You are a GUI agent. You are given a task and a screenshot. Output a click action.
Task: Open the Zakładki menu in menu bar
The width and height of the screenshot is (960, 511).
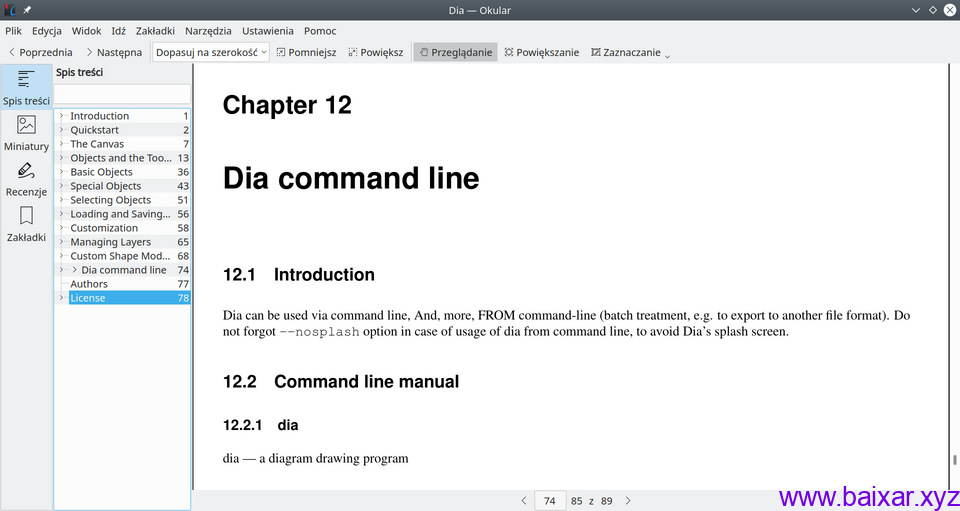pos(155,31)
